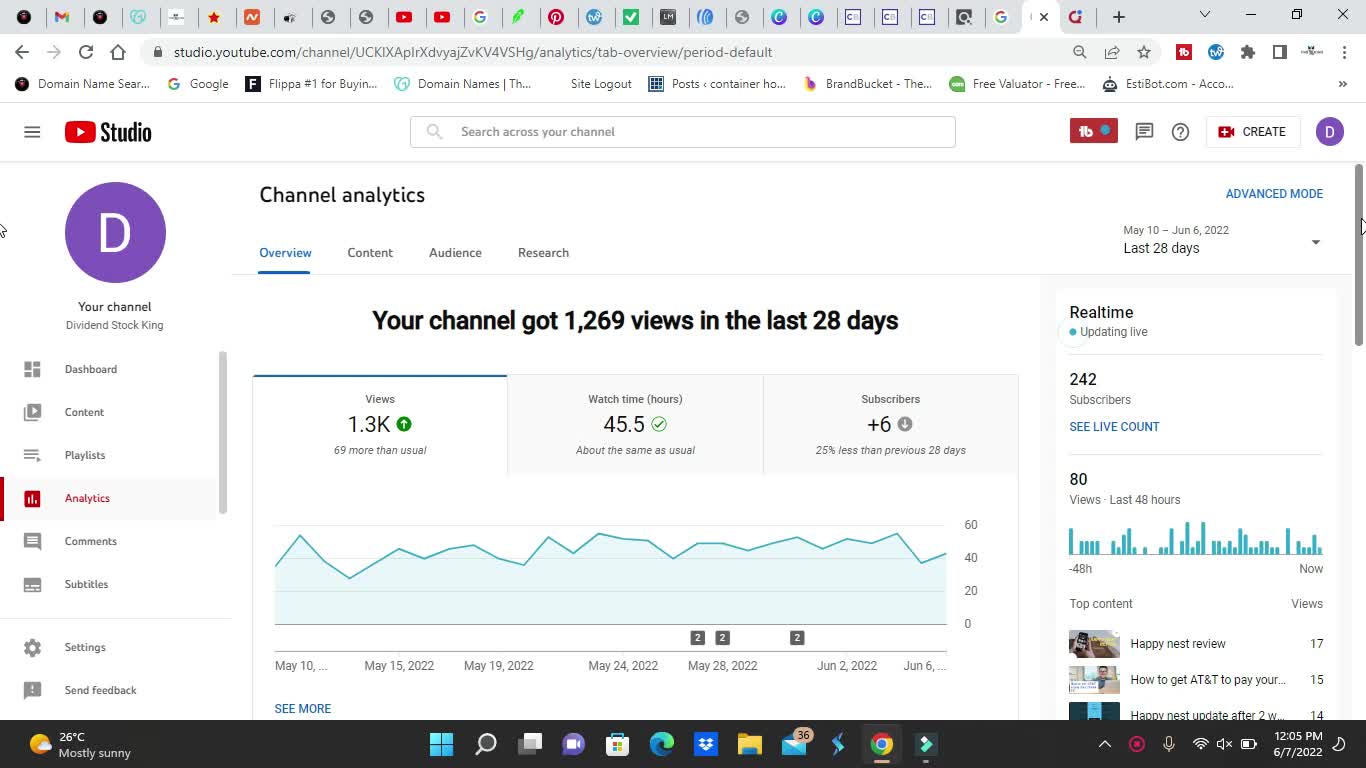Open Windows Start button
Viewport: 1366px width, 768px height.
click(x=441, y=744)
